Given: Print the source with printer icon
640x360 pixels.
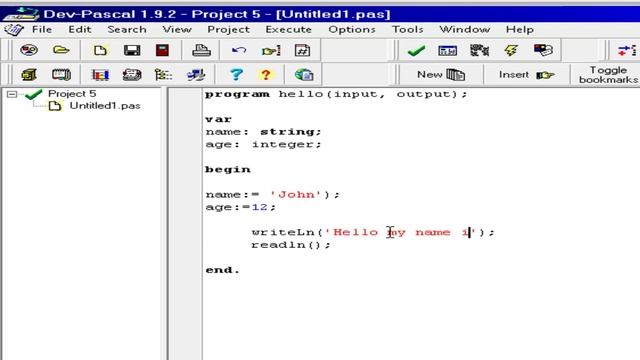Looking at the screenshot, I should 201,51.
